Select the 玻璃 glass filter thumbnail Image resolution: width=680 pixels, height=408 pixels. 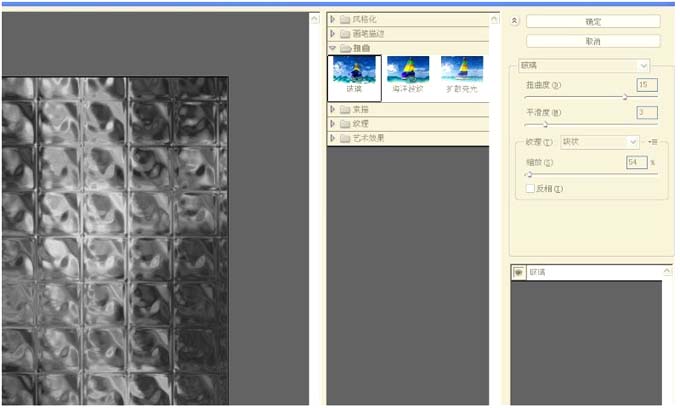tap(354, 78)
